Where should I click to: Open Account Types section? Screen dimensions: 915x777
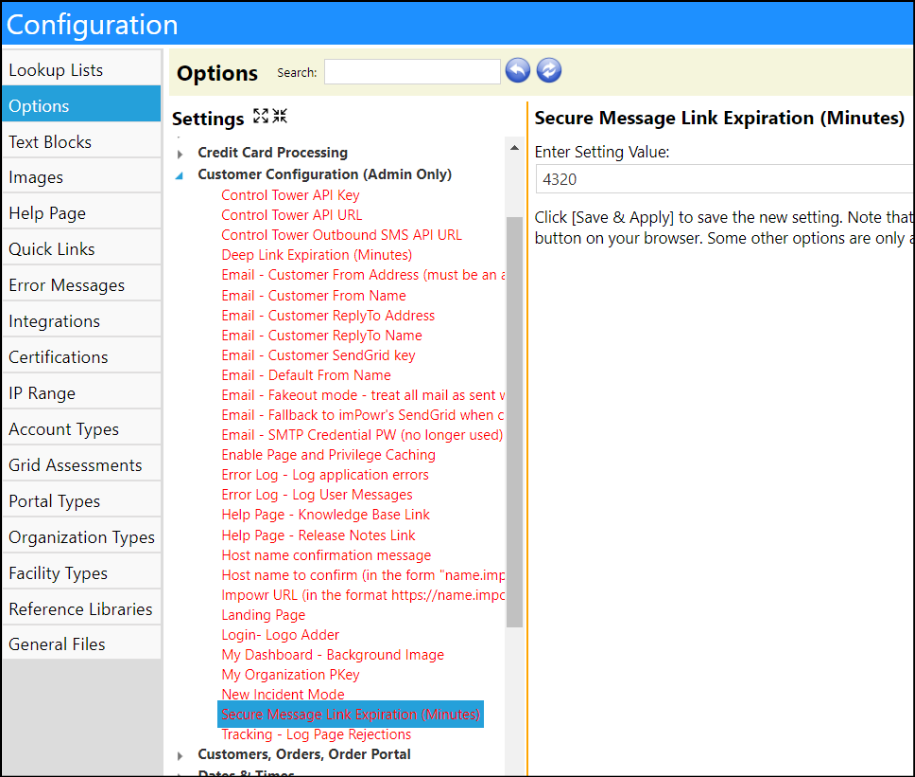coord(82,429)
